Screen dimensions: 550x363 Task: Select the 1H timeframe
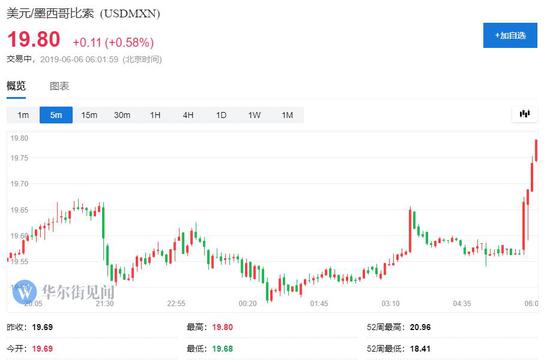point(155,115)
